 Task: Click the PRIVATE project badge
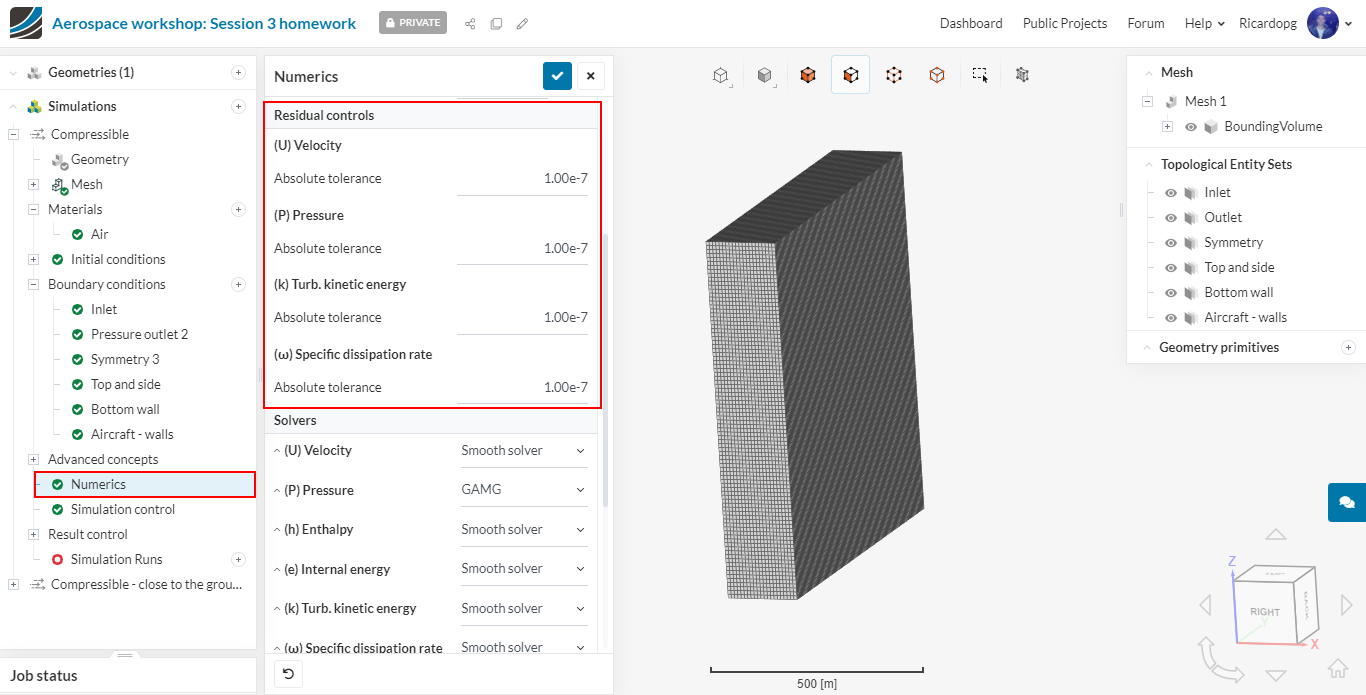coord(413,23)
